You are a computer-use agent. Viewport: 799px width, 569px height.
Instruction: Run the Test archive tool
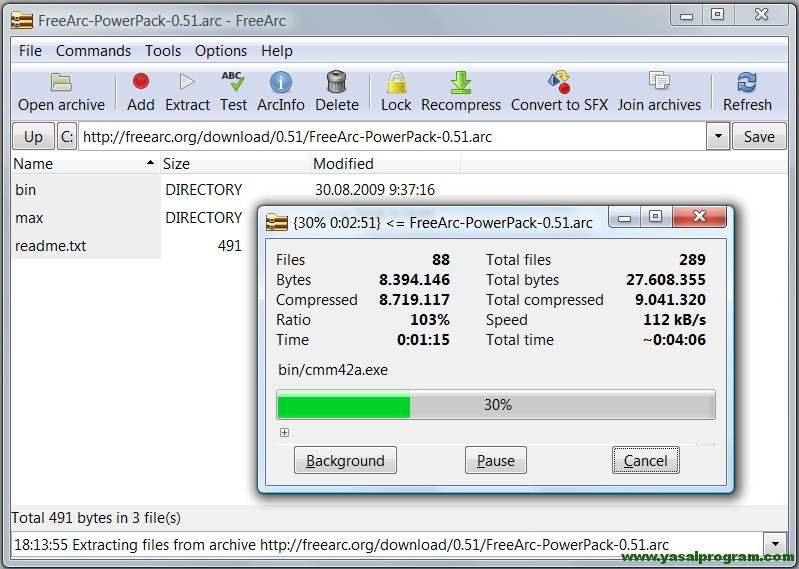point(233,83)
